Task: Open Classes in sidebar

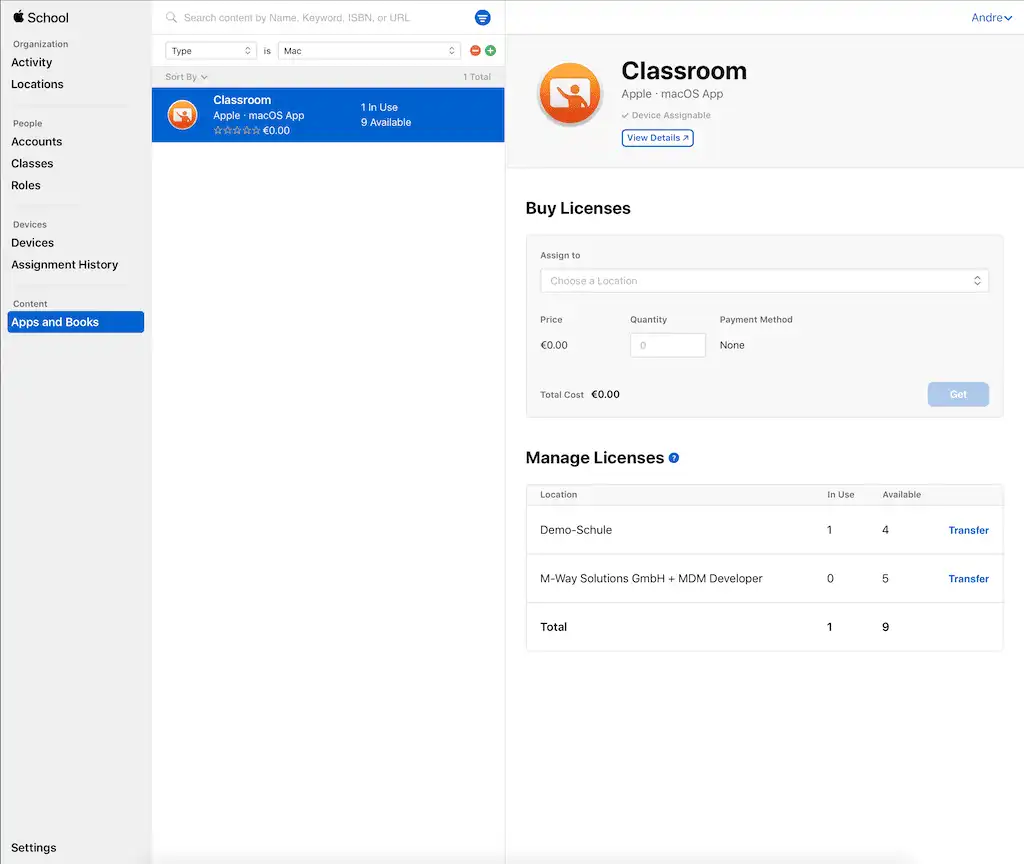Action: coord(32,163)
